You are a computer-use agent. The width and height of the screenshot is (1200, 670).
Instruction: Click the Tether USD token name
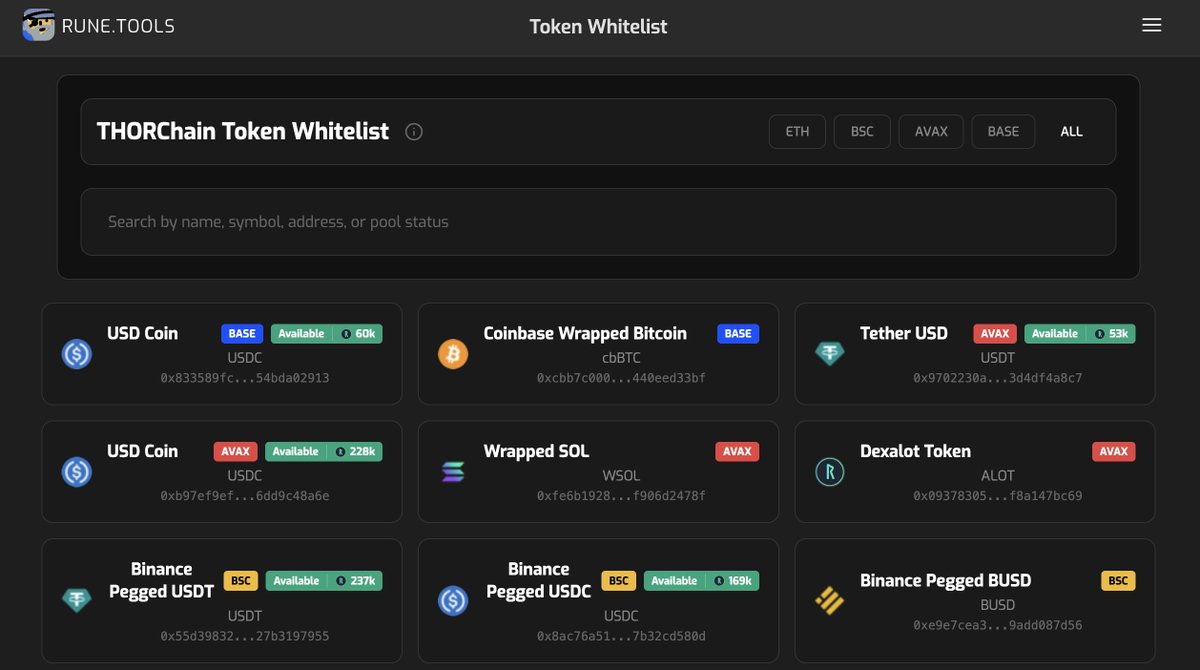[904, 333]
